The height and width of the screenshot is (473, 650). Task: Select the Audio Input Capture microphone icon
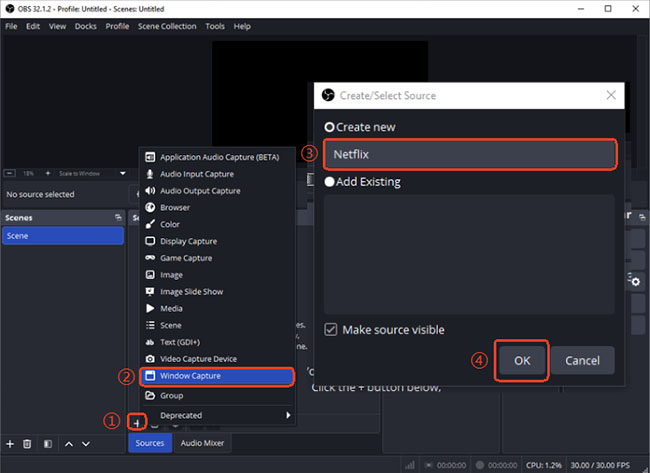click(x=150, y=174)
